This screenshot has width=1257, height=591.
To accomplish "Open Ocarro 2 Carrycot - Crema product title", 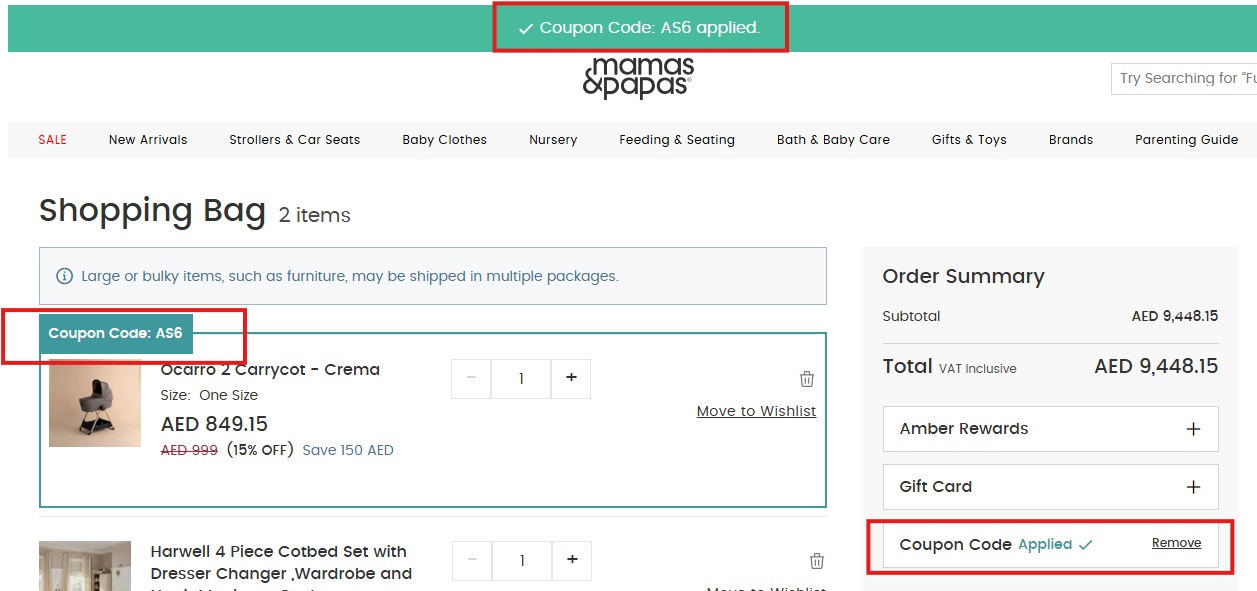I will 270,370.
